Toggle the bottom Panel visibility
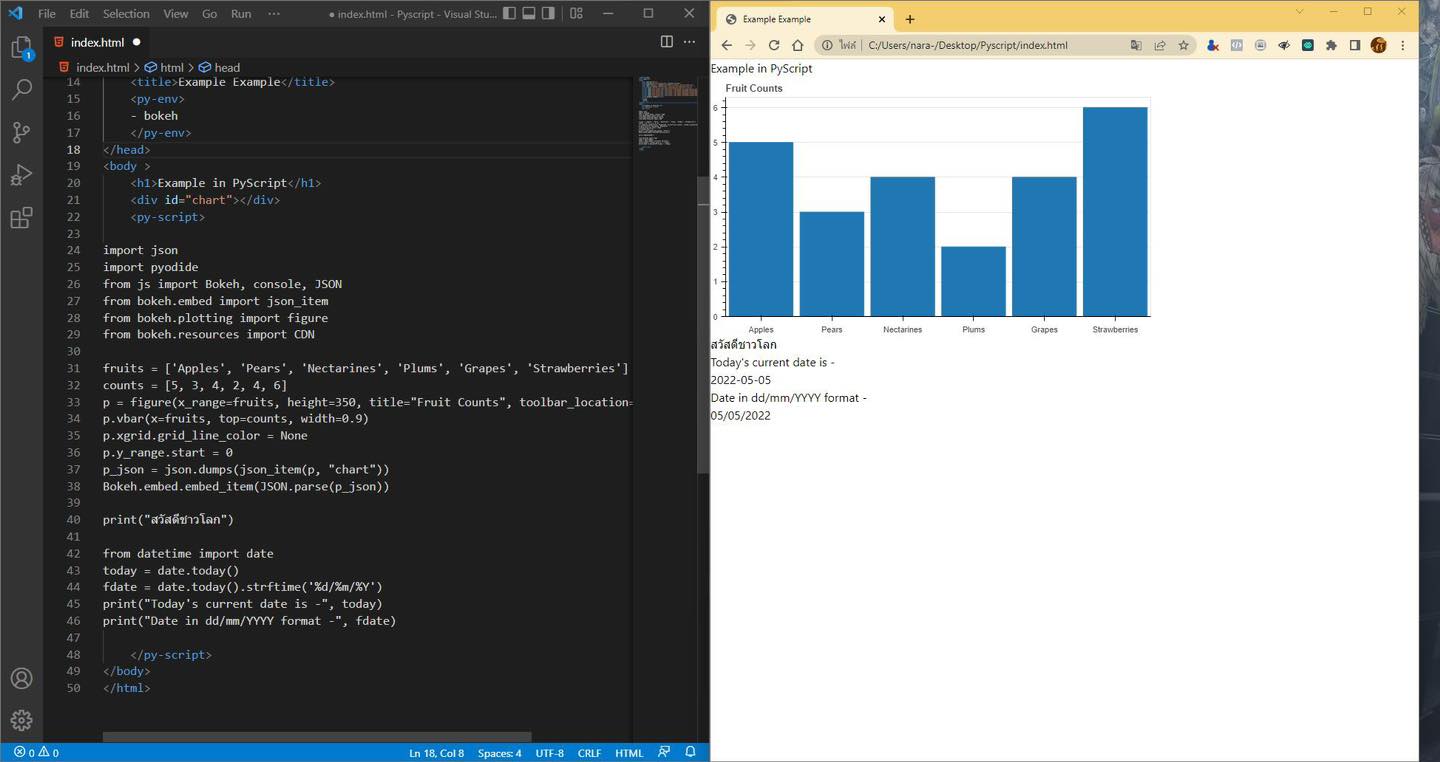The width and height of the screenshot is (1440, 762). [531, 13]
